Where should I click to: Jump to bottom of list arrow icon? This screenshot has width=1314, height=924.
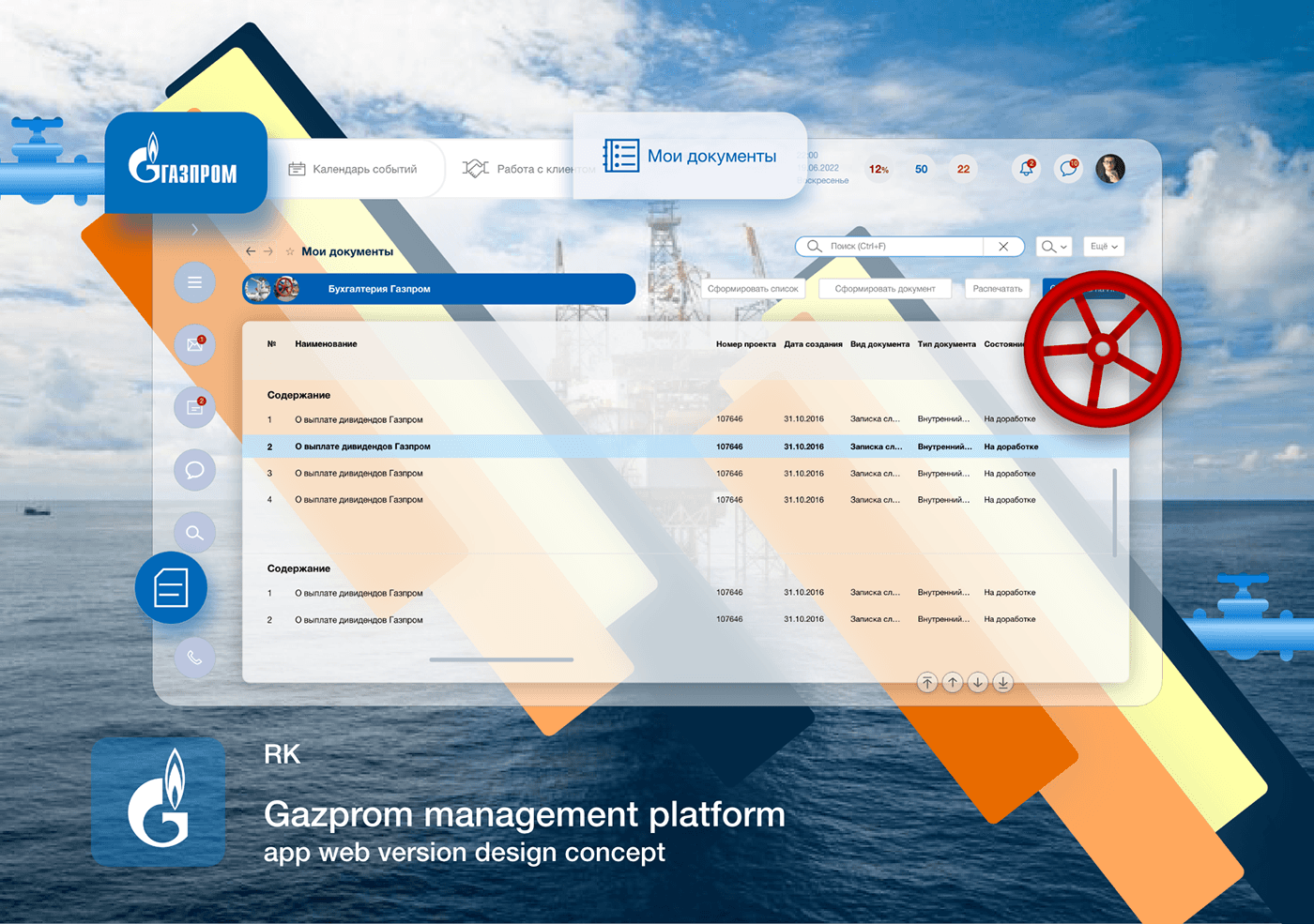(x=1003, y=683)
